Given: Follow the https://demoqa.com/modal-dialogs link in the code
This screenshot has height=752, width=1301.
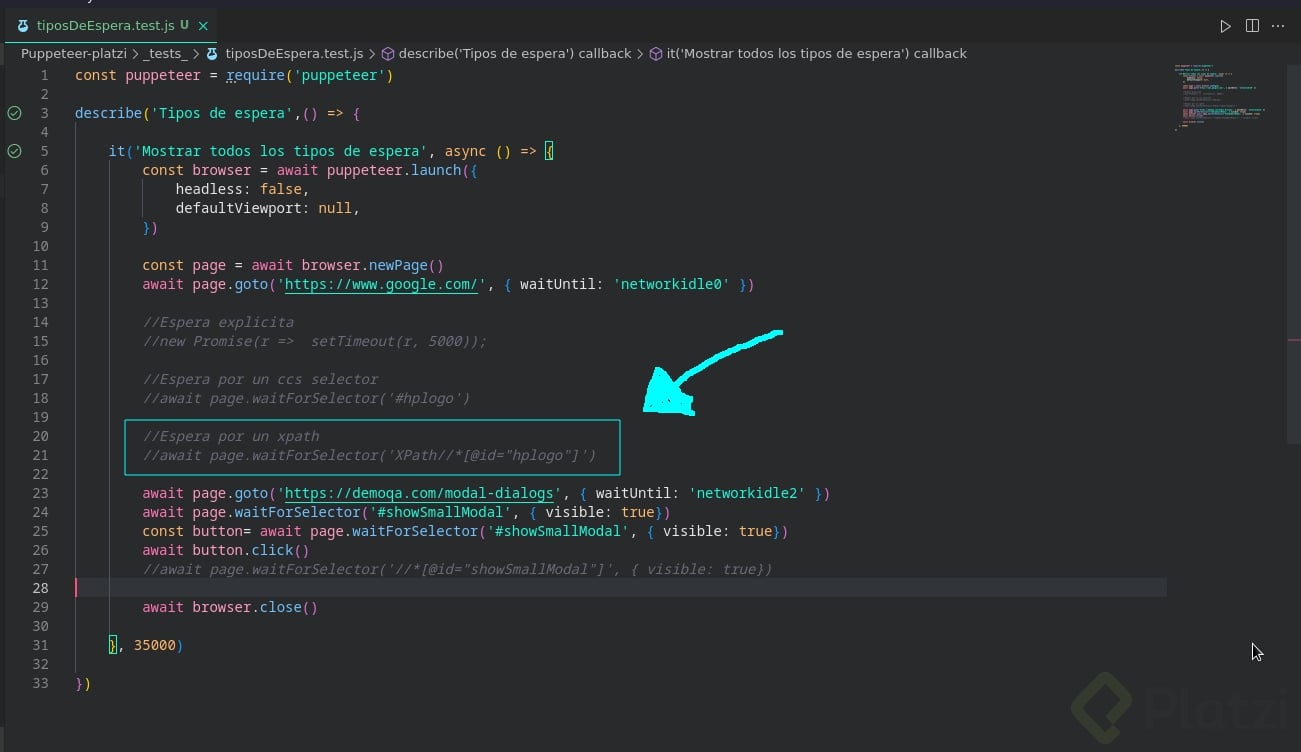Looking at the screenshot, I should (x=420, y=493).
